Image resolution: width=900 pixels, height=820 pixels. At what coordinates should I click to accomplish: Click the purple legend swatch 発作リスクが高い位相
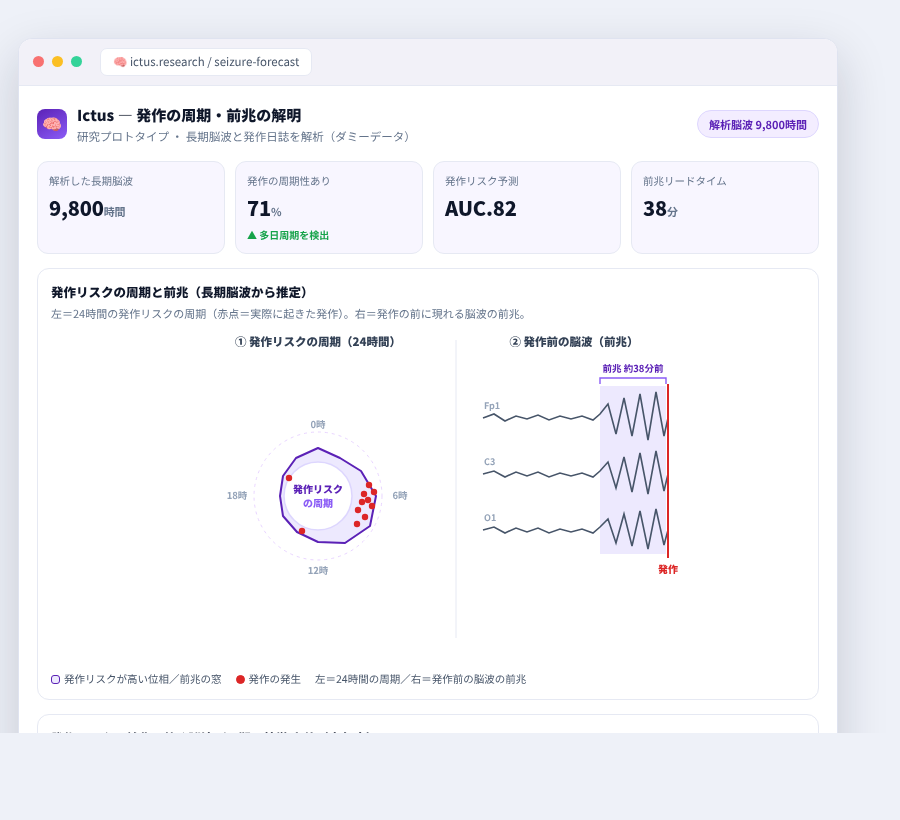[56, 679]
